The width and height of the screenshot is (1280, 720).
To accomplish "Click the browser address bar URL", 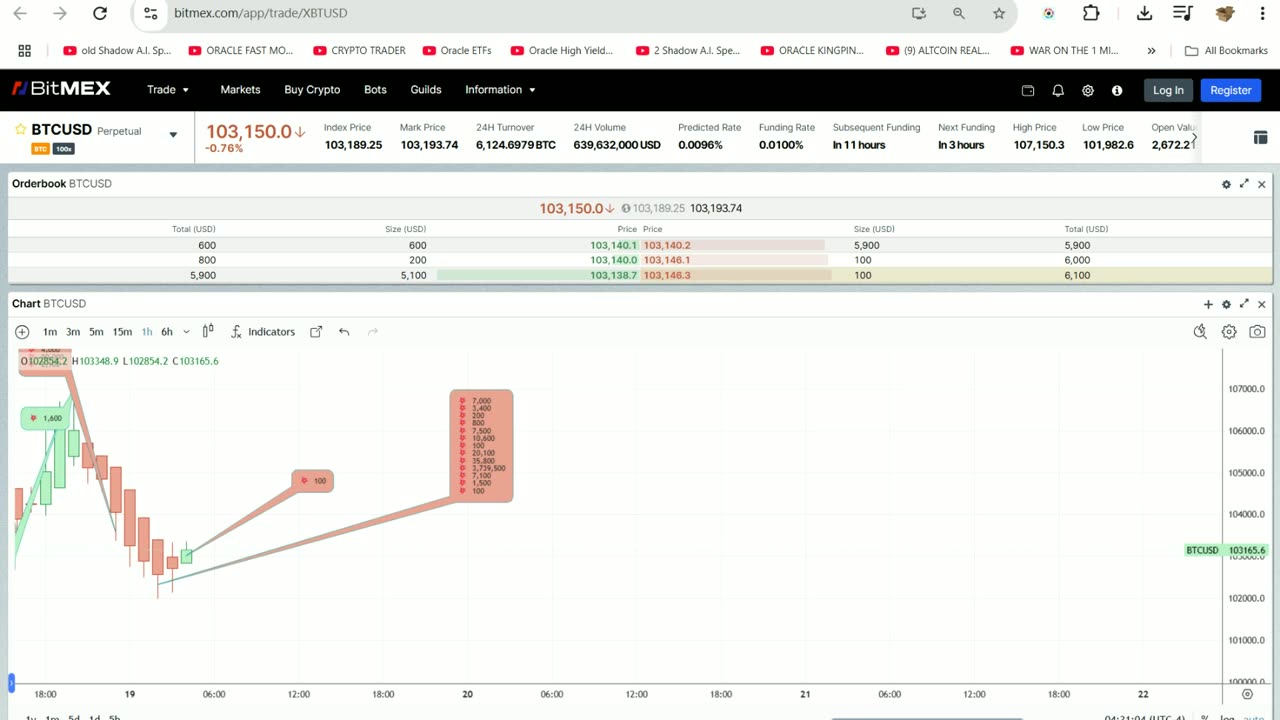I will 261,13.
